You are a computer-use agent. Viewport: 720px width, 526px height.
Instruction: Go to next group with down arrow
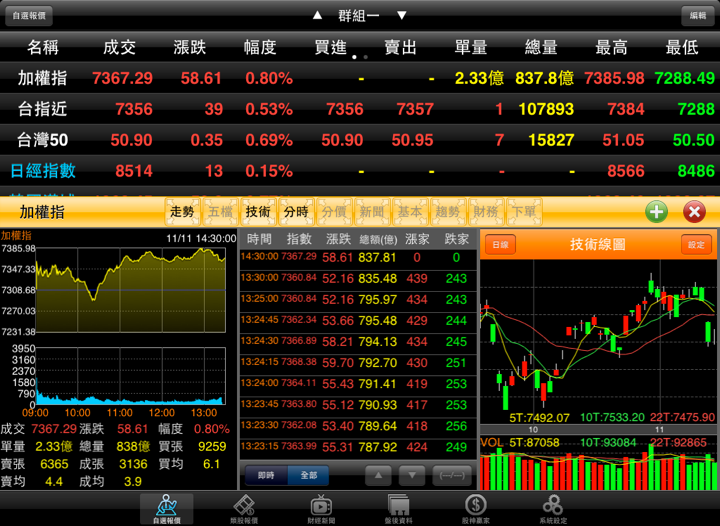click(402, 16)
